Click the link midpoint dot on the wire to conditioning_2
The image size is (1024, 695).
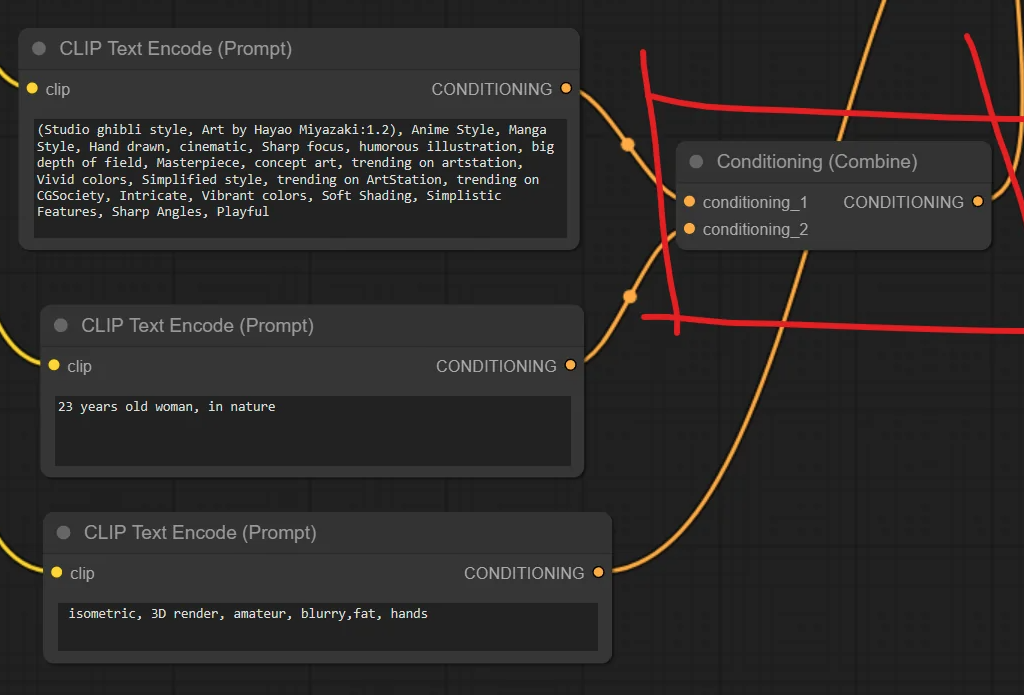coord(630,297)
